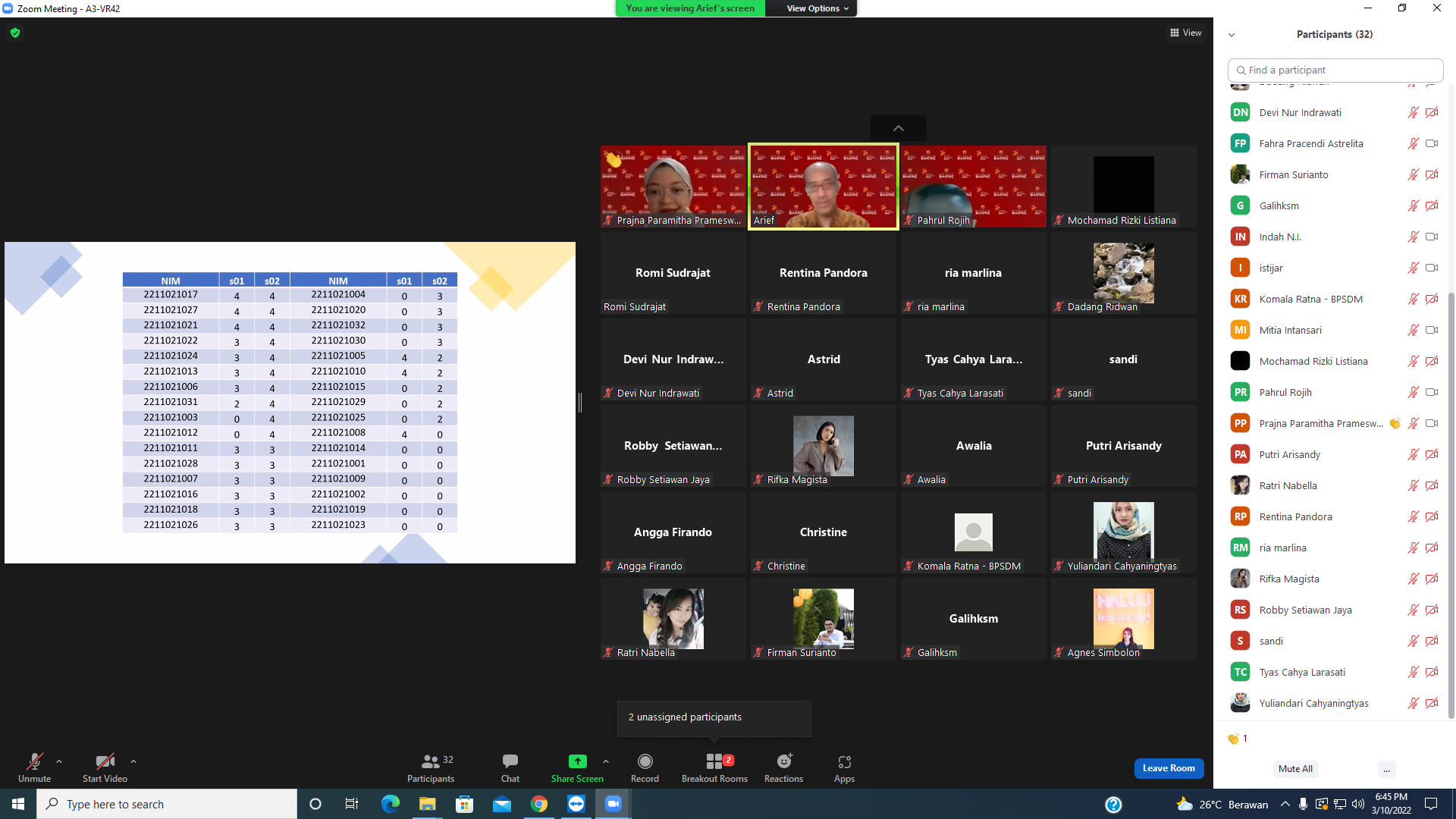Toggle video icon for Mitia Intansari
Screen dimensions: 1456x819
1432,330
